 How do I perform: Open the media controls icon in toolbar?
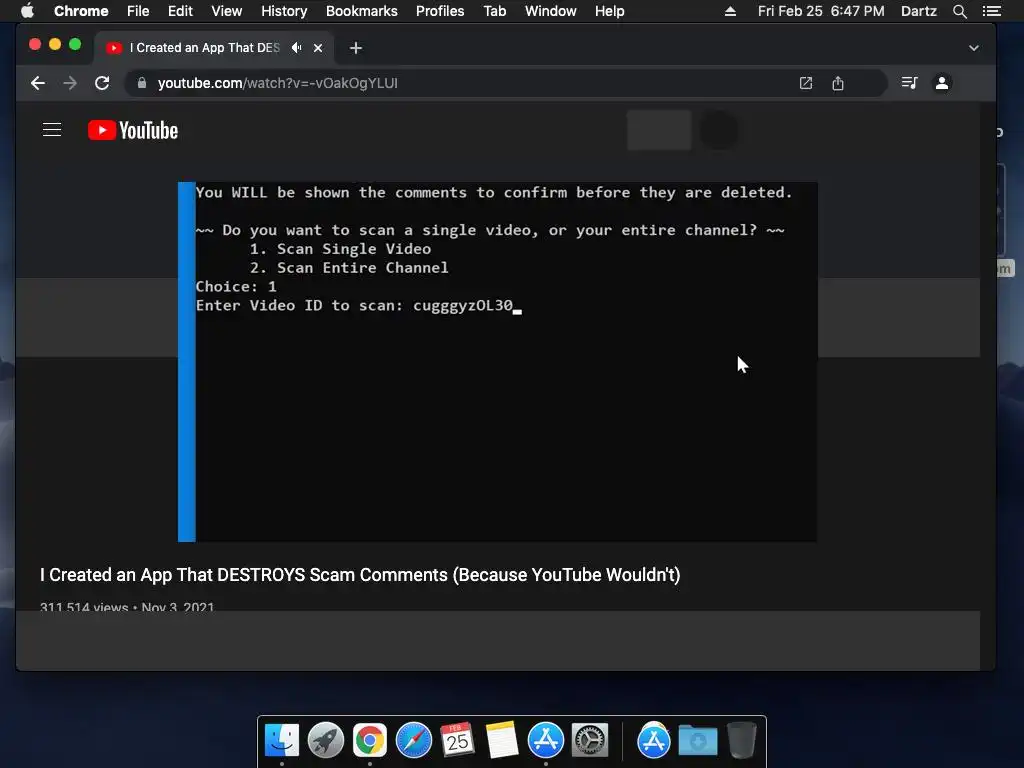pyautogui.click(x=909, y=83)
